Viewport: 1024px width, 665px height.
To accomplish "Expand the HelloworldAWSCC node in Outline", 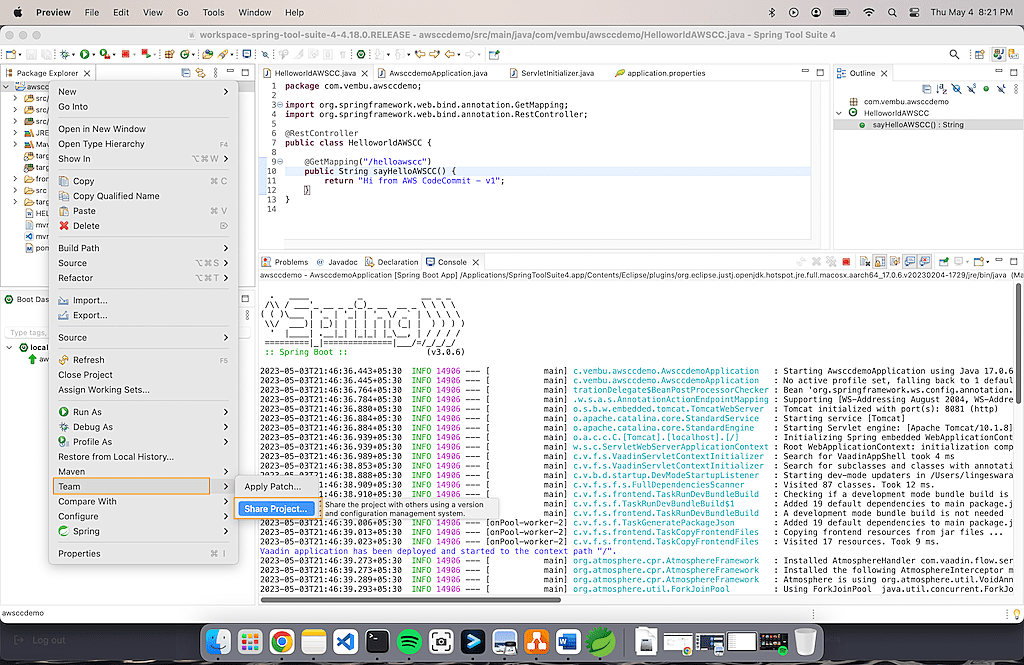I will tap(839, 113).
